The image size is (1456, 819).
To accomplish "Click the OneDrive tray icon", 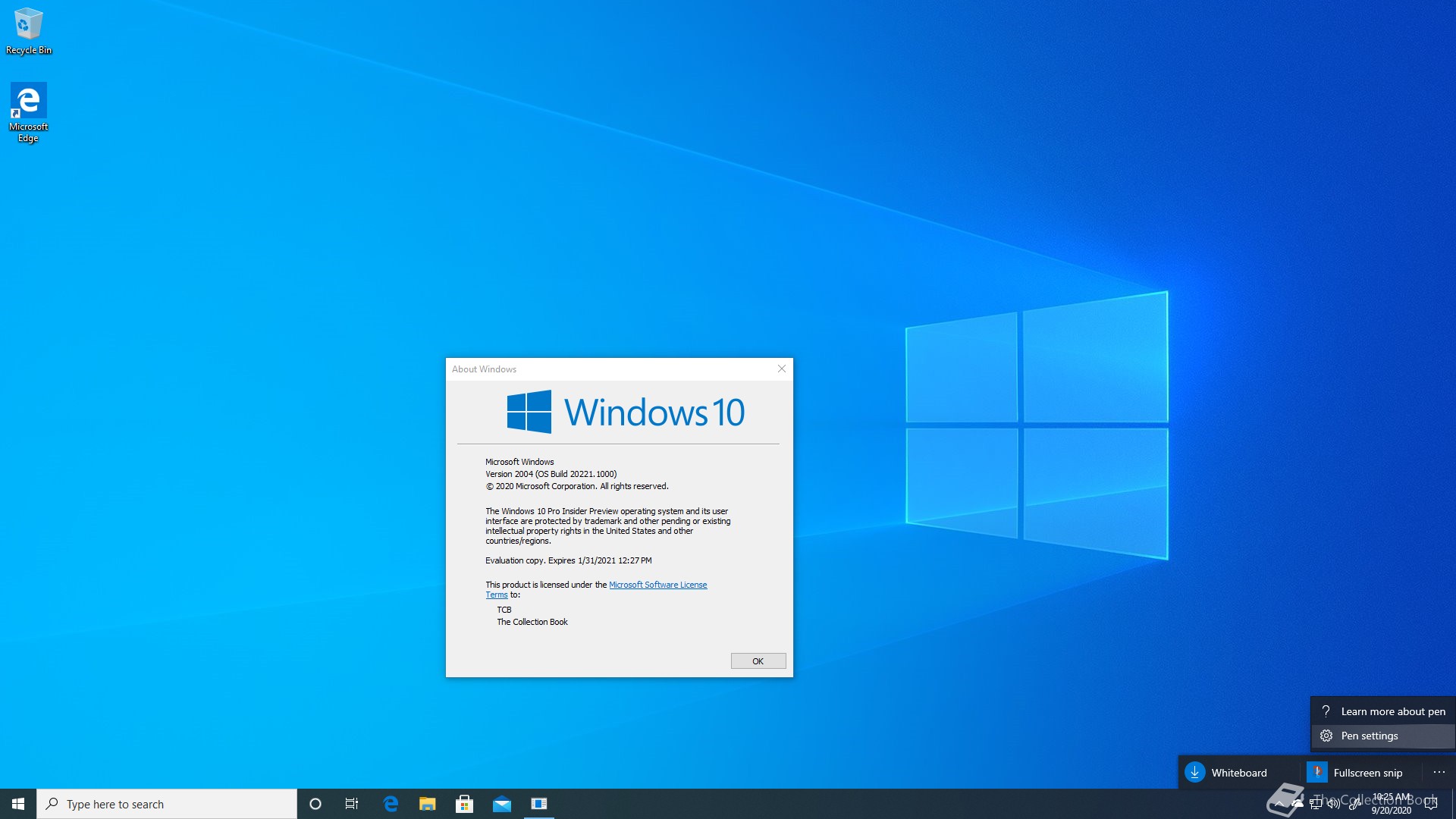I will 1298,804.
